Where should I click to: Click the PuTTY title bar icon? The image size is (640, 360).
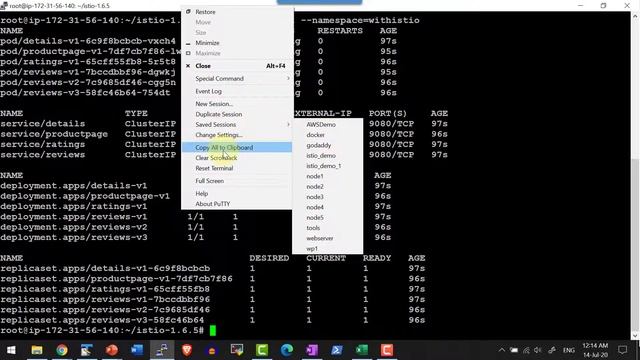[4, 5]
